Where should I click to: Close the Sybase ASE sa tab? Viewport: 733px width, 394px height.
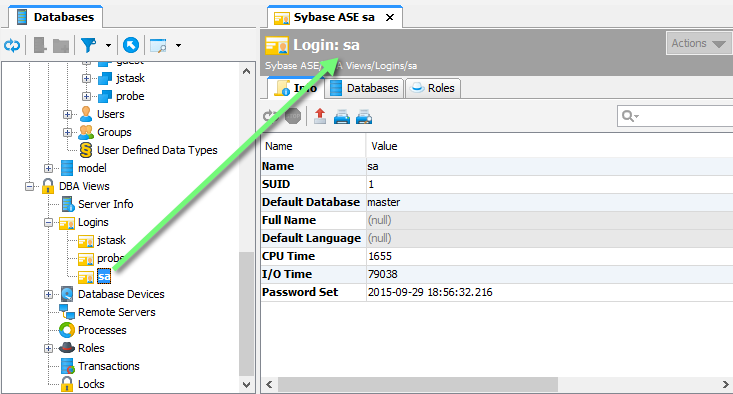(389, 17)
